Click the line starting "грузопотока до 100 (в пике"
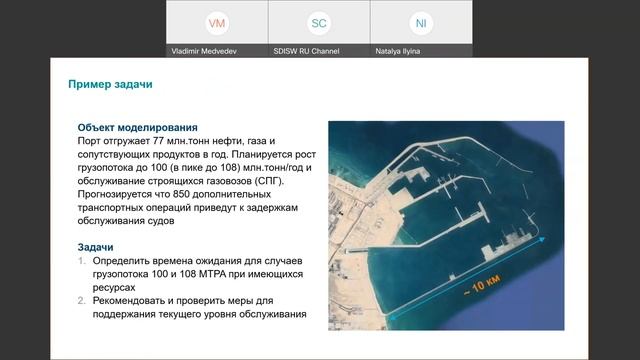 (x=195, y=167)
